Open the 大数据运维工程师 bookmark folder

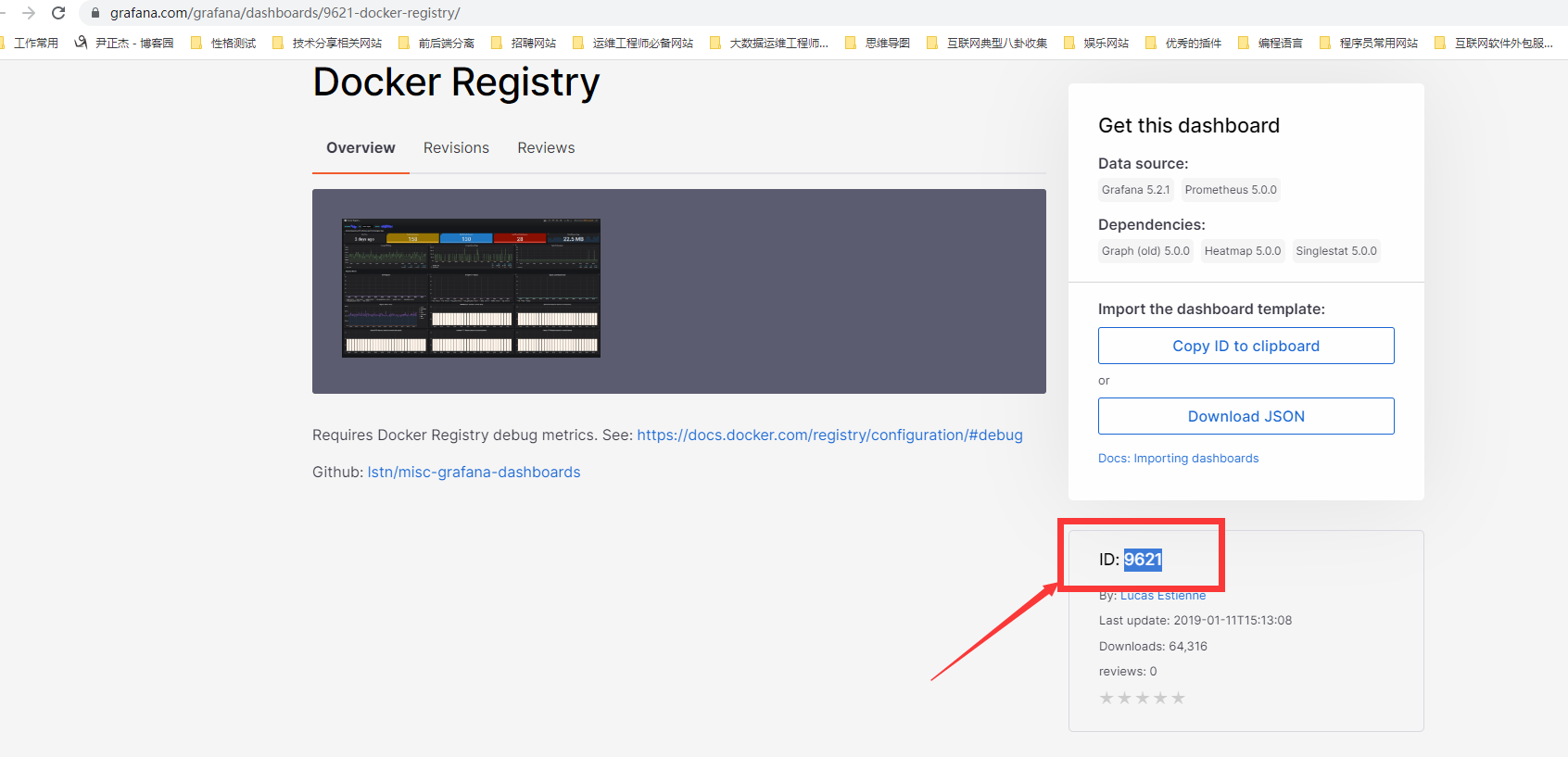769,43
